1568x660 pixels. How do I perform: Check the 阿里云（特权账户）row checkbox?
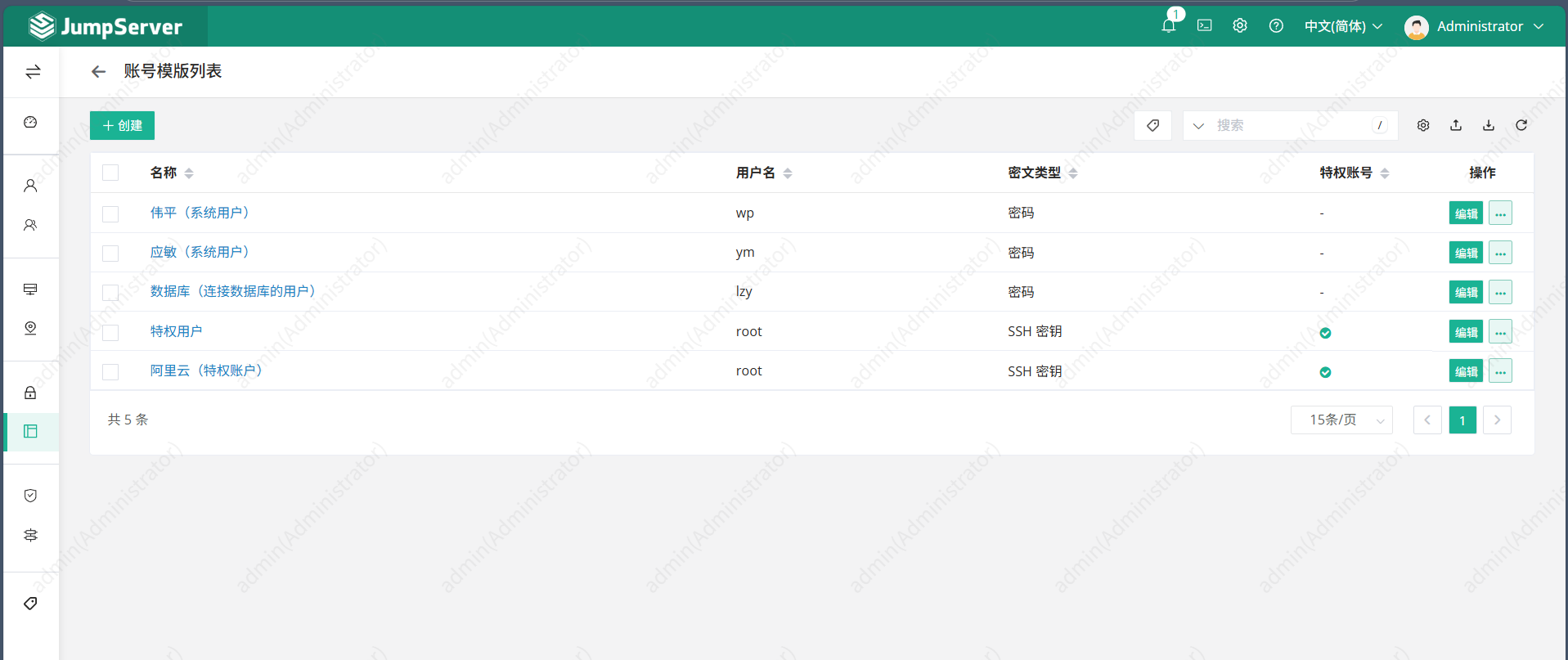pos(110,372)
